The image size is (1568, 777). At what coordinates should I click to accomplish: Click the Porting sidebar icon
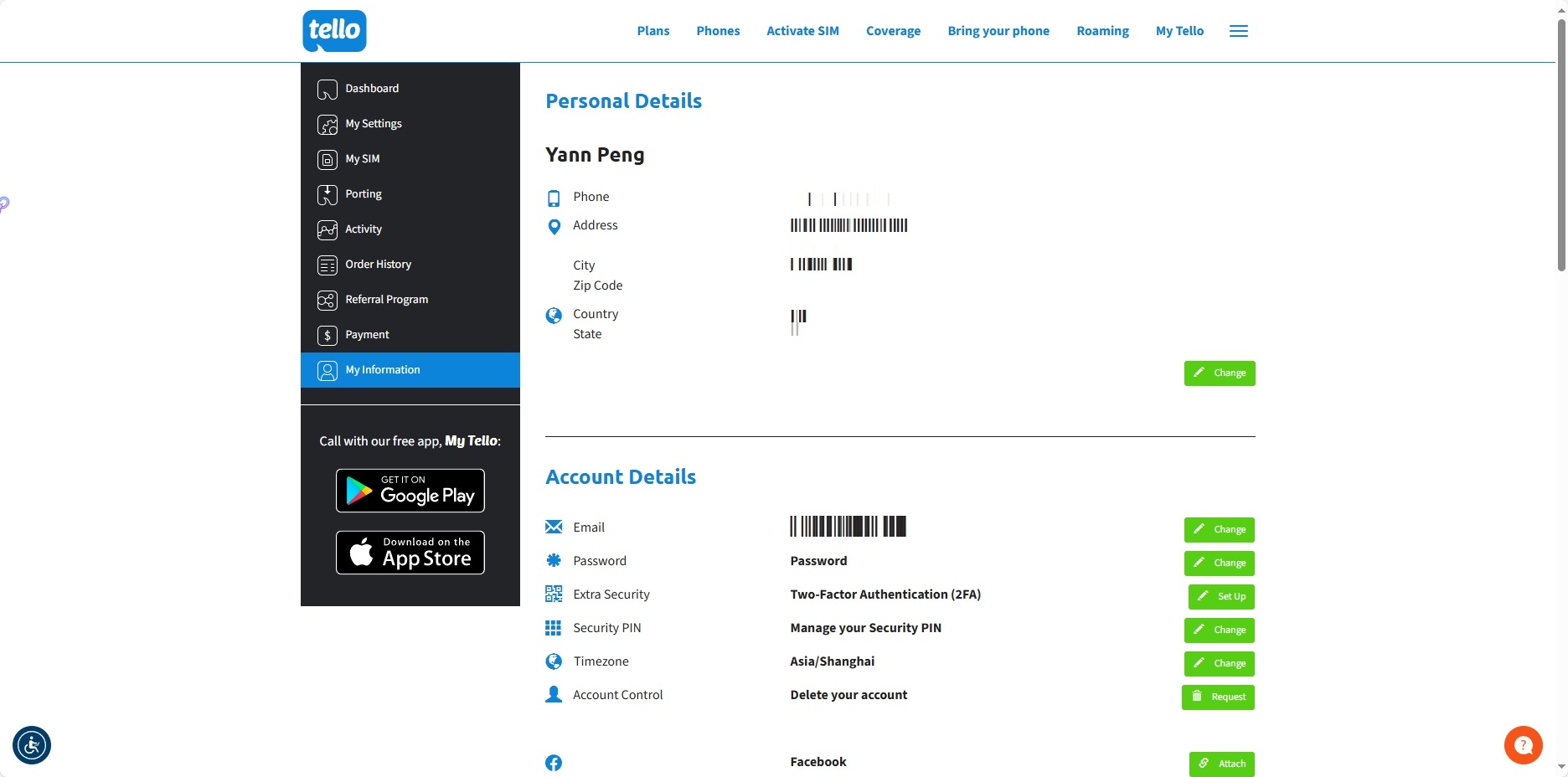328,194
